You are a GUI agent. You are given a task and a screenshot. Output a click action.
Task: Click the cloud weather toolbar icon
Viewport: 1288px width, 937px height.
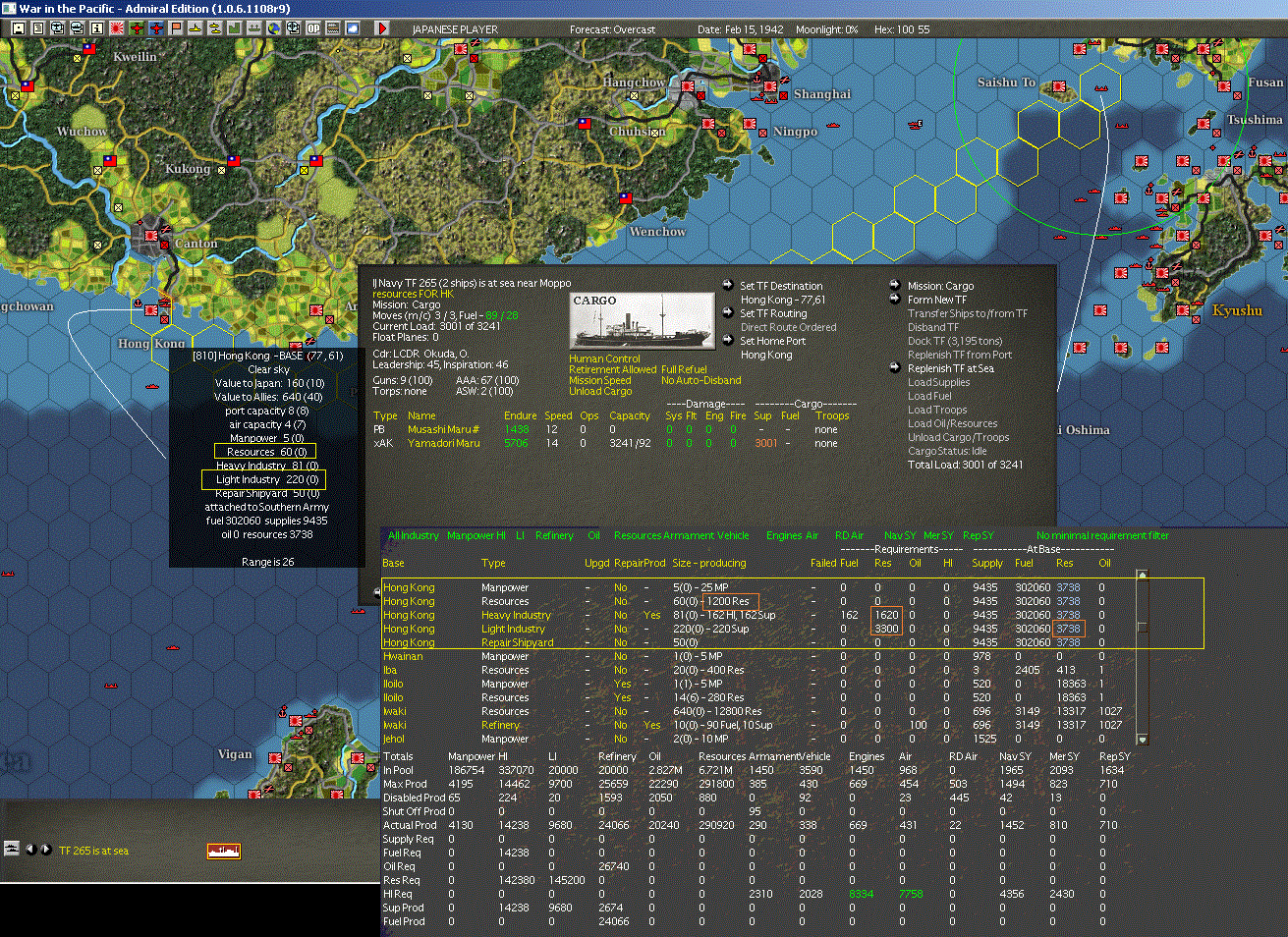(352, 28)
